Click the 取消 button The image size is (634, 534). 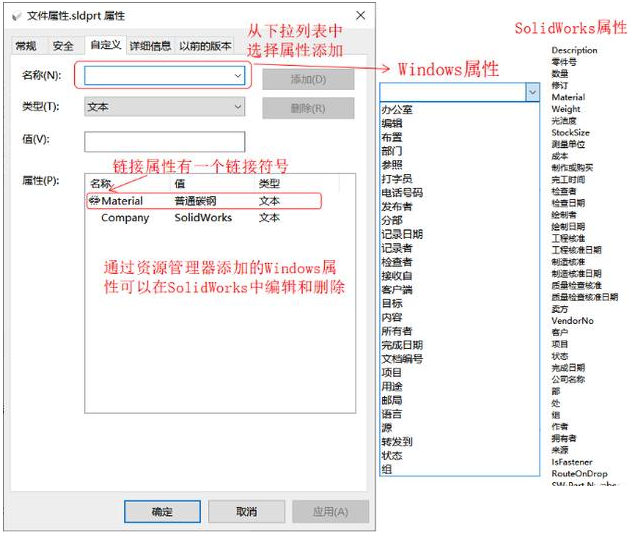(x=246, y=511)
